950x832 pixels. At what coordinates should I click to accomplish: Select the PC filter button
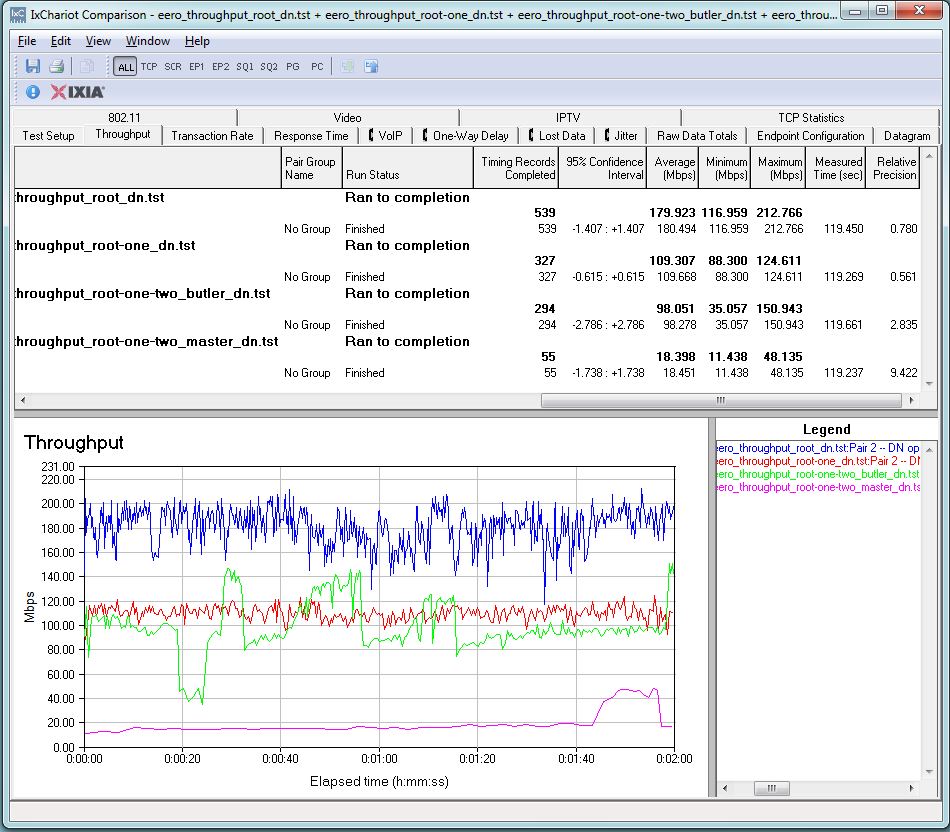point(317,67)
